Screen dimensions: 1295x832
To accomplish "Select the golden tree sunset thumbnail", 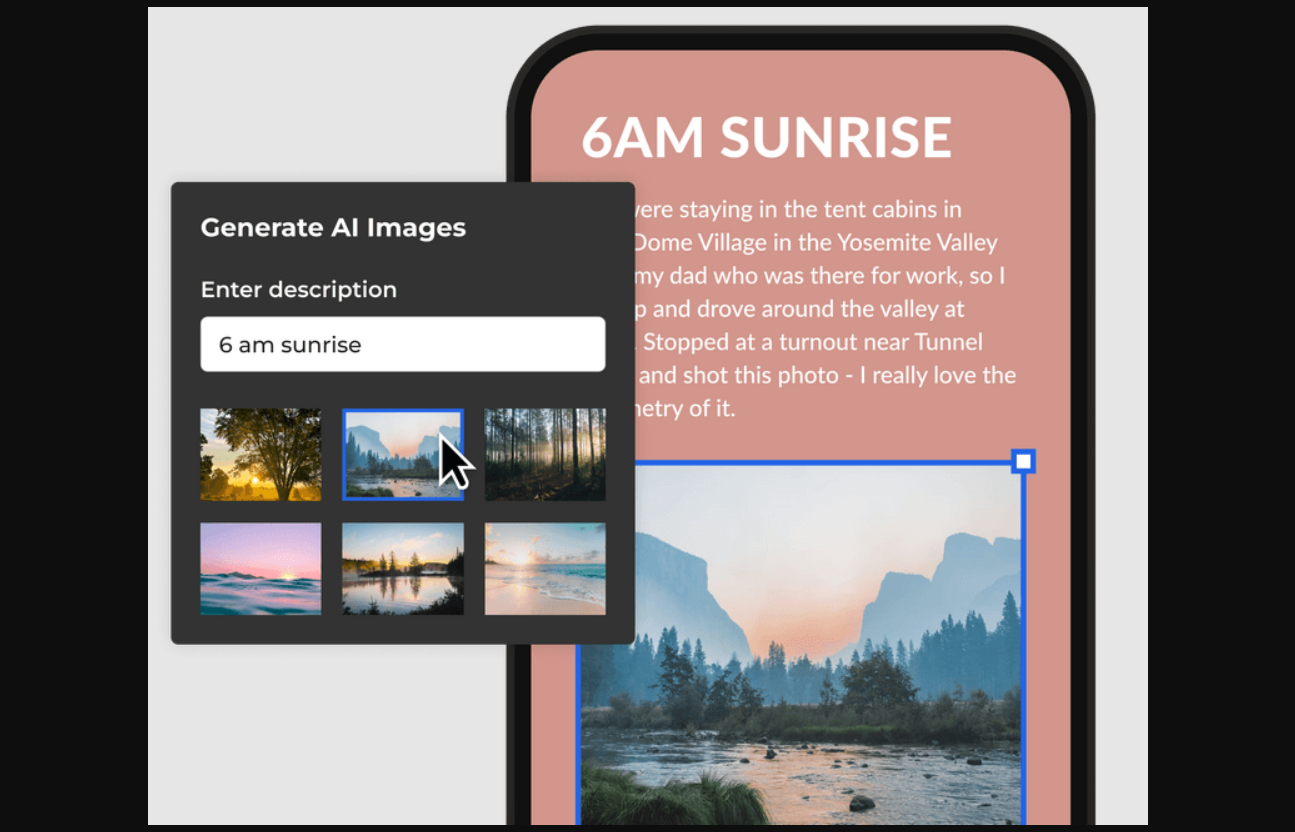I will pyautogui.click(x=260, y=454).
